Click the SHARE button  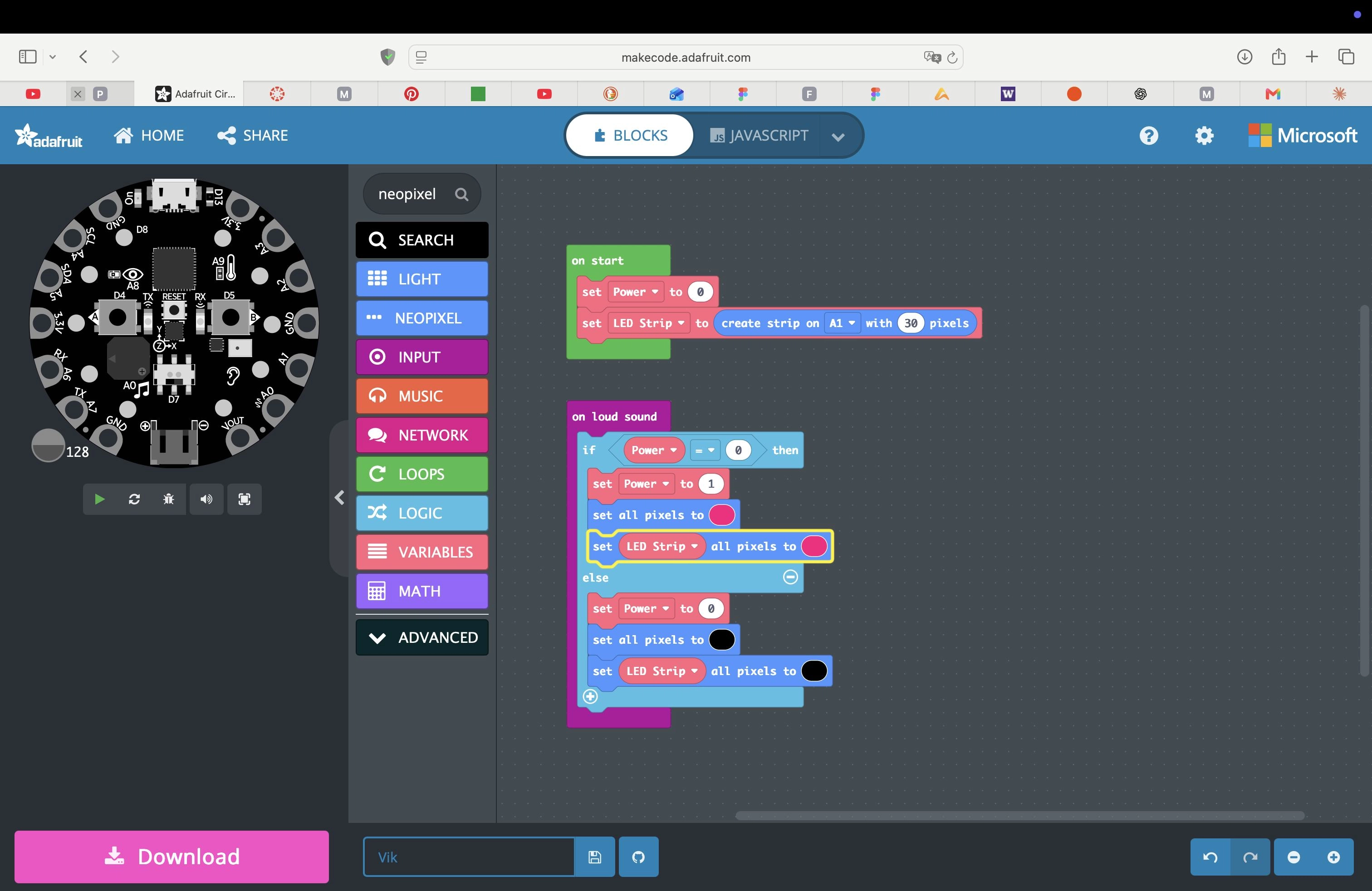[x=253, y=136]
